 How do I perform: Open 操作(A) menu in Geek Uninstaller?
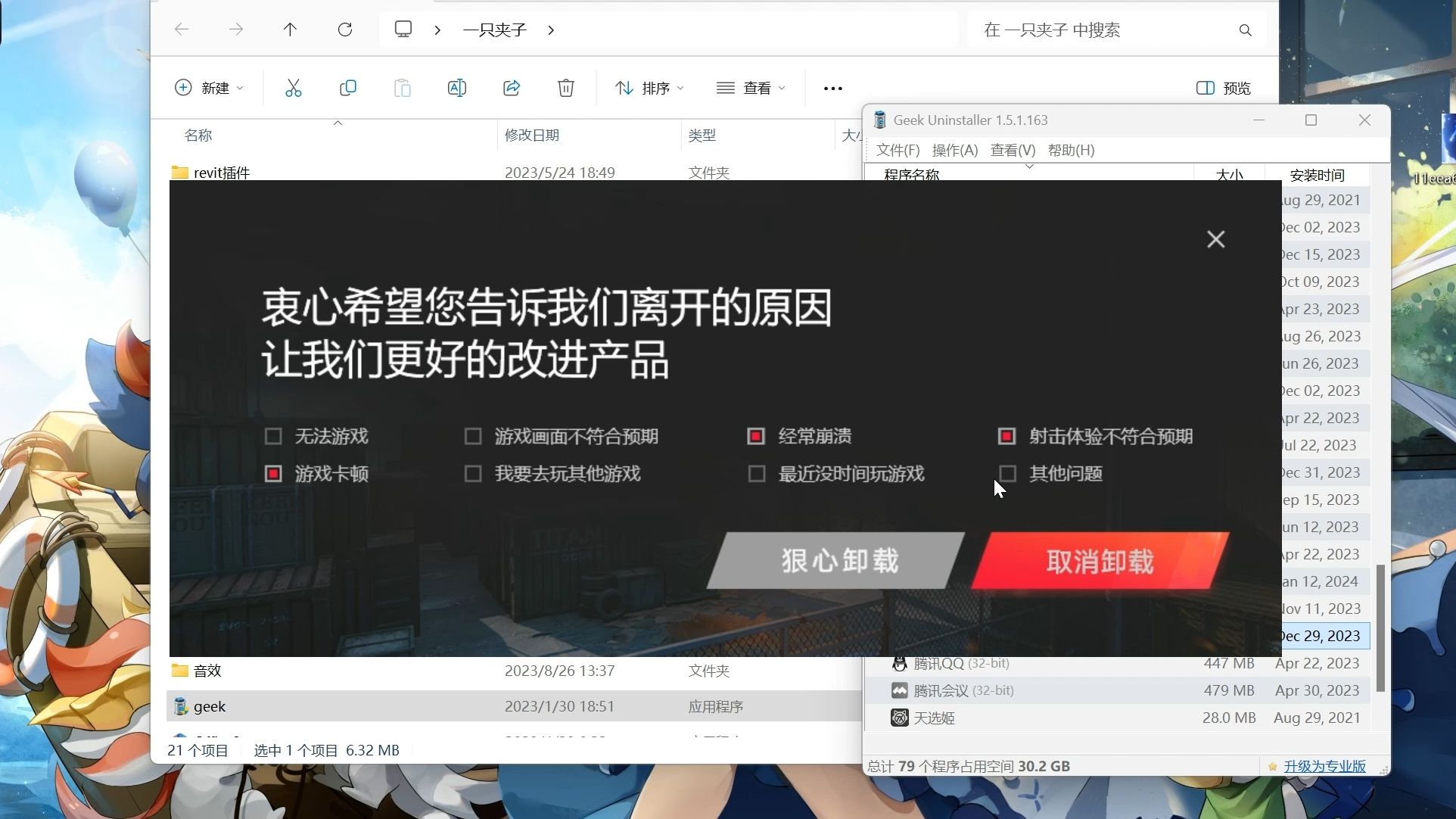(x=955, y=150)
